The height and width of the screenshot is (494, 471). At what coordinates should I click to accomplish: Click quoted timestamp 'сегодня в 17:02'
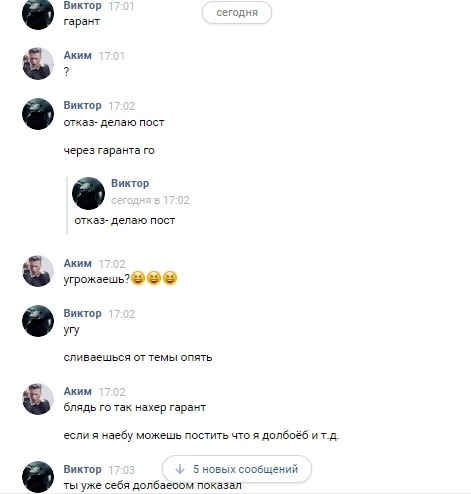pyautogui.click(x=150, y=200)
